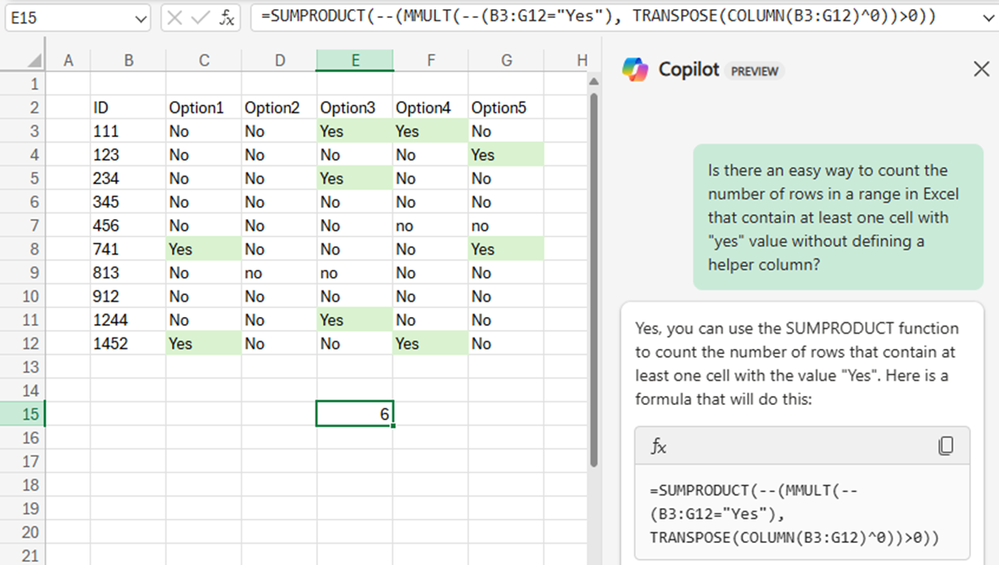The width and height of the screenshot is (999, 565).
Task: Click the cell with ID 1452
Action: 128,343
